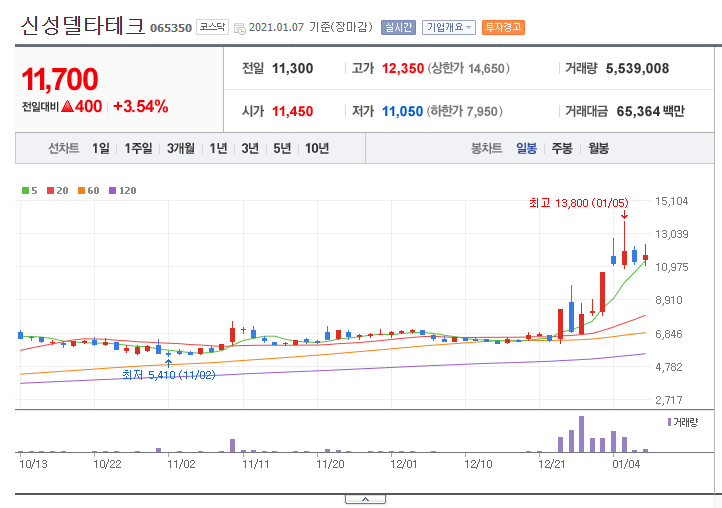Select the 1일 line chart period
Screen dimensions: 722x508
pyautogui.click(x=100, y=148)
